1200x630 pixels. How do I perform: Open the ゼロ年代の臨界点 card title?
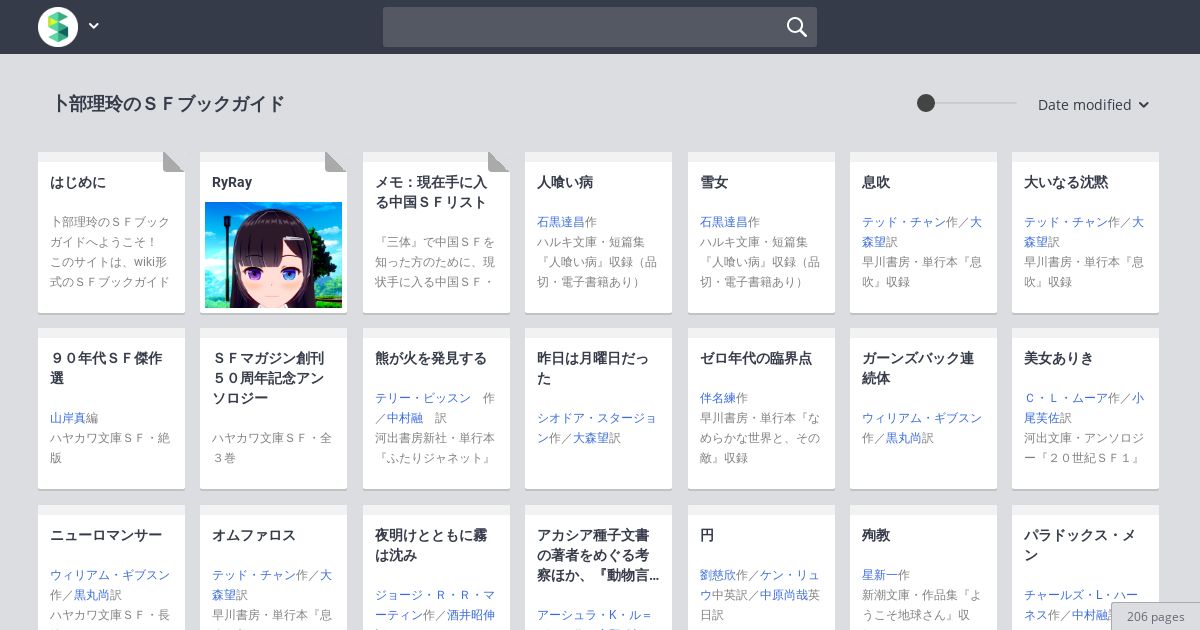pyautogui.click(x=756, y=358)
